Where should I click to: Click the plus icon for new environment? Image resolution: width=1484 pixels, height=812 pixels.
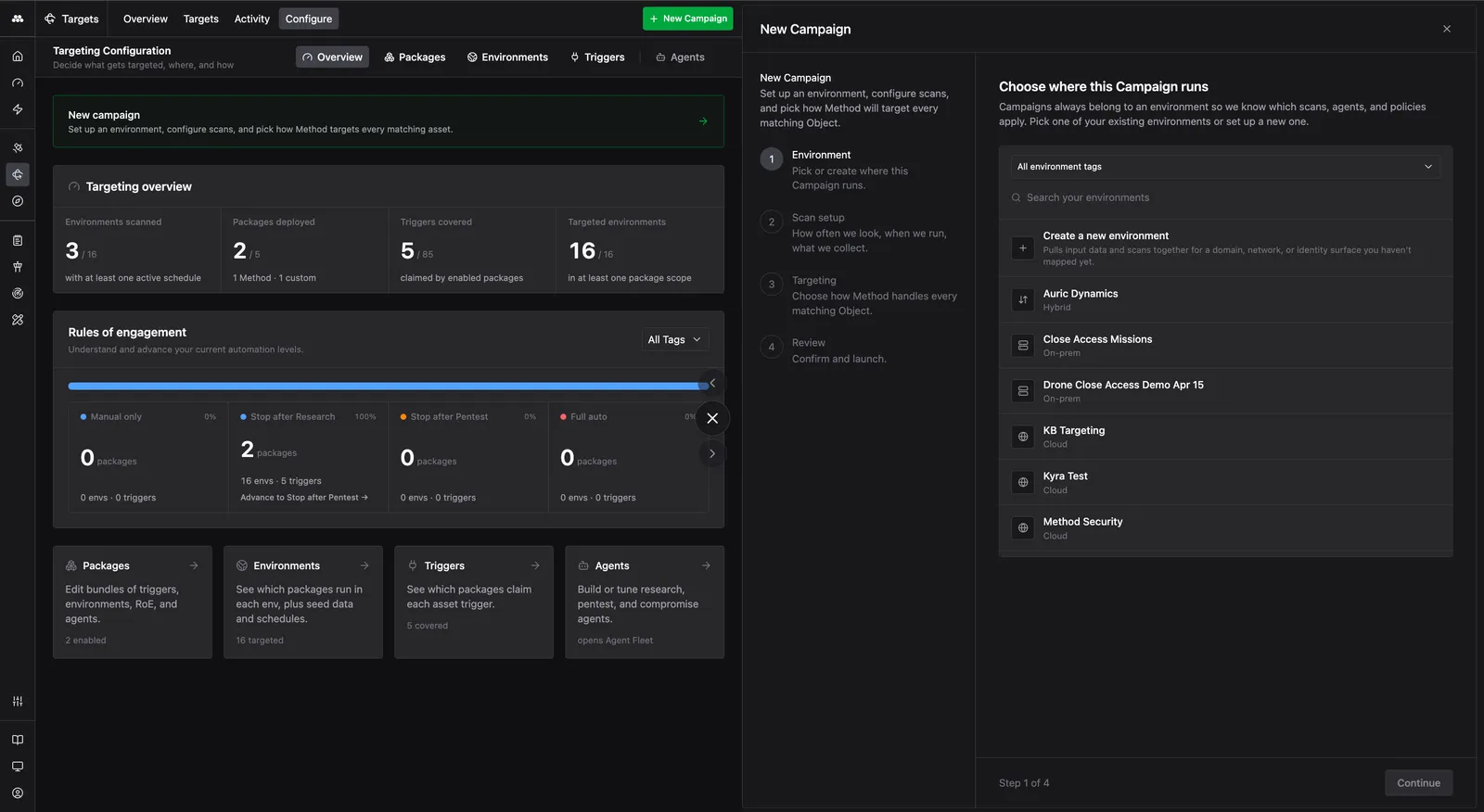click(1023, 247)
